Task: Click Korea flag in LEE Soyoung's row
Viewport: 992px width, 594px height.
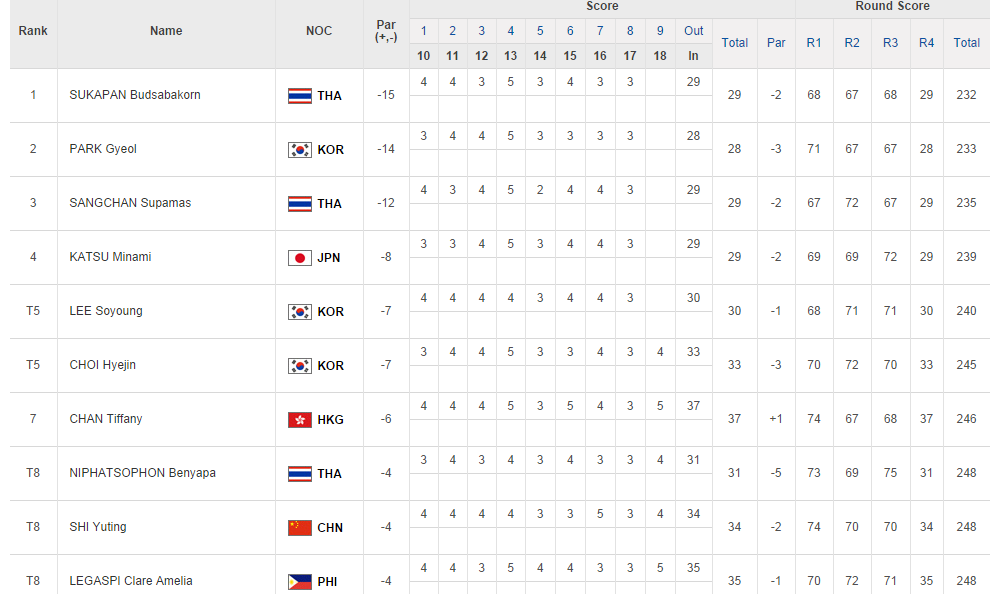Action: 299,312
